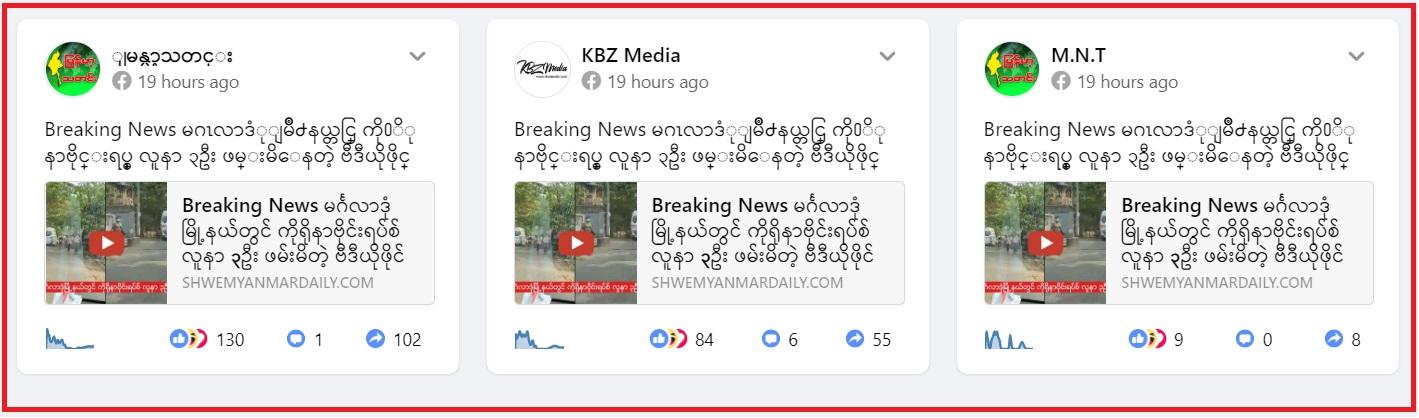The image size is (1419, 418).
Task: Click the M.N.T page name
Action: coord(1078,55)
